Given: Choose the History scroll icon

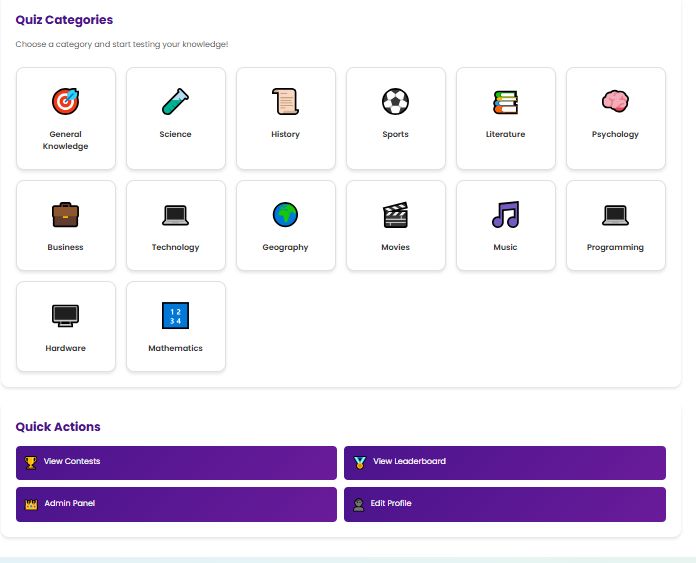Looking at the screenshot, I should (285, 101).
